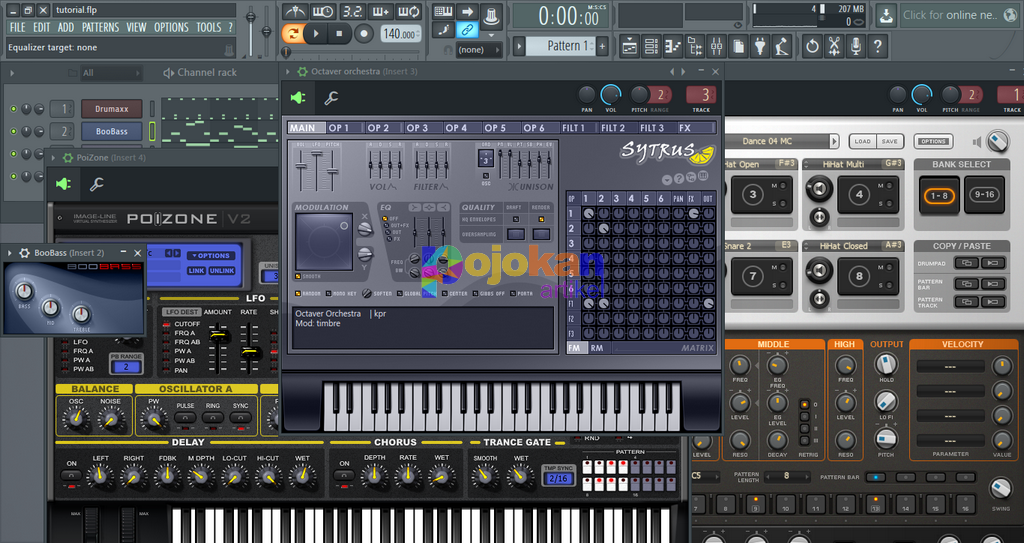Click the online news panel link
This screenshot has height=543, width=1024.
click(959, 14)
